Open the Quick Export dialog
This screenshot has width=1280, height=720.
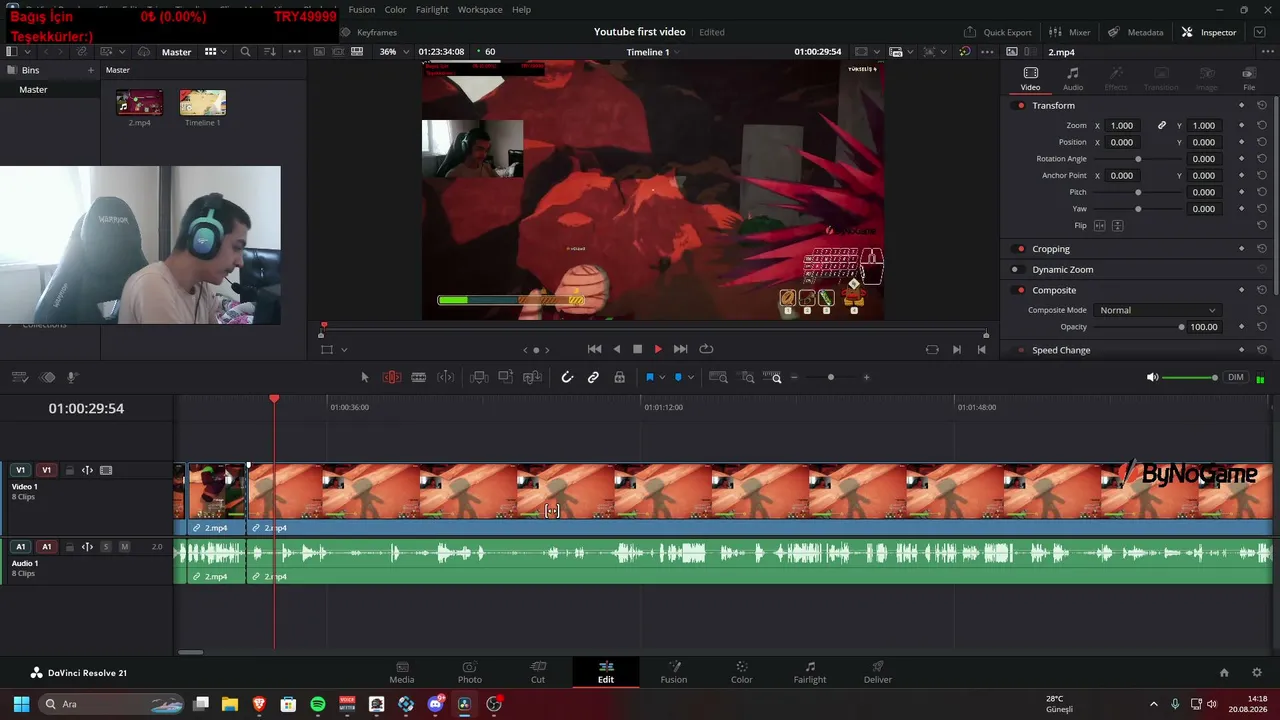pos(998,32)
